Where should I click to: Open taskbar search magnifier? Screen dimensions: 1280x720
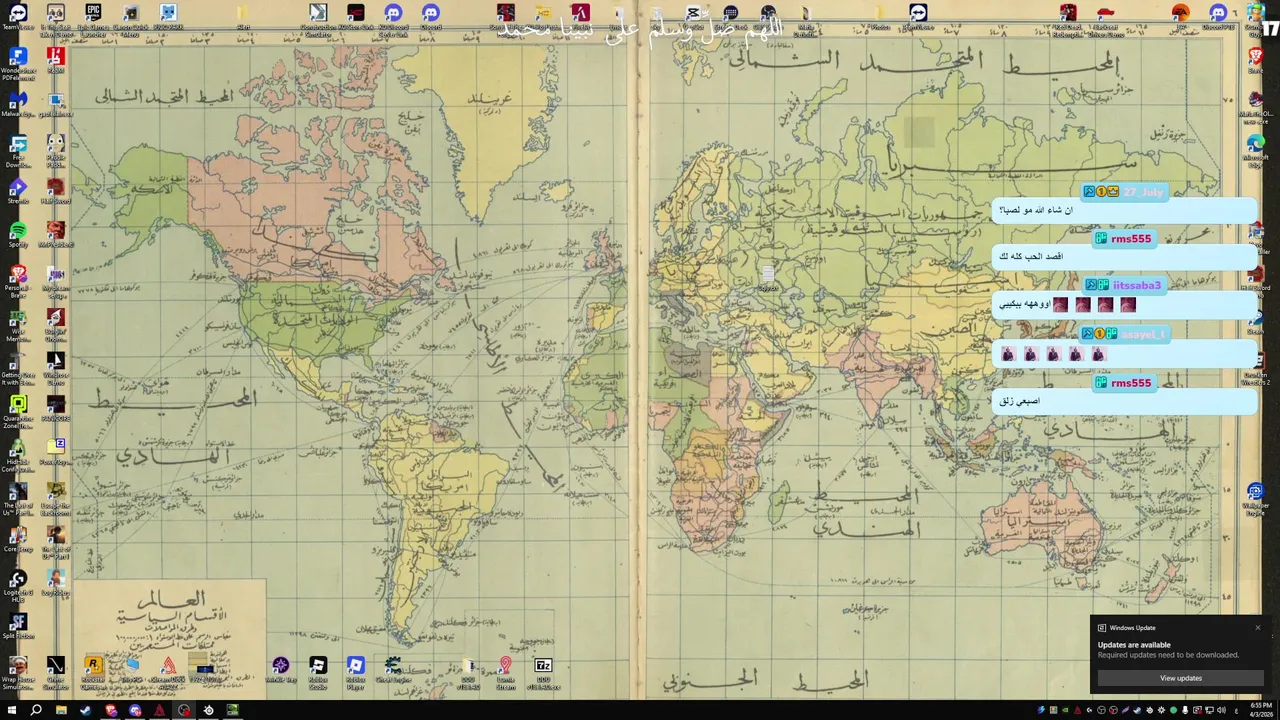coord(36,710)
